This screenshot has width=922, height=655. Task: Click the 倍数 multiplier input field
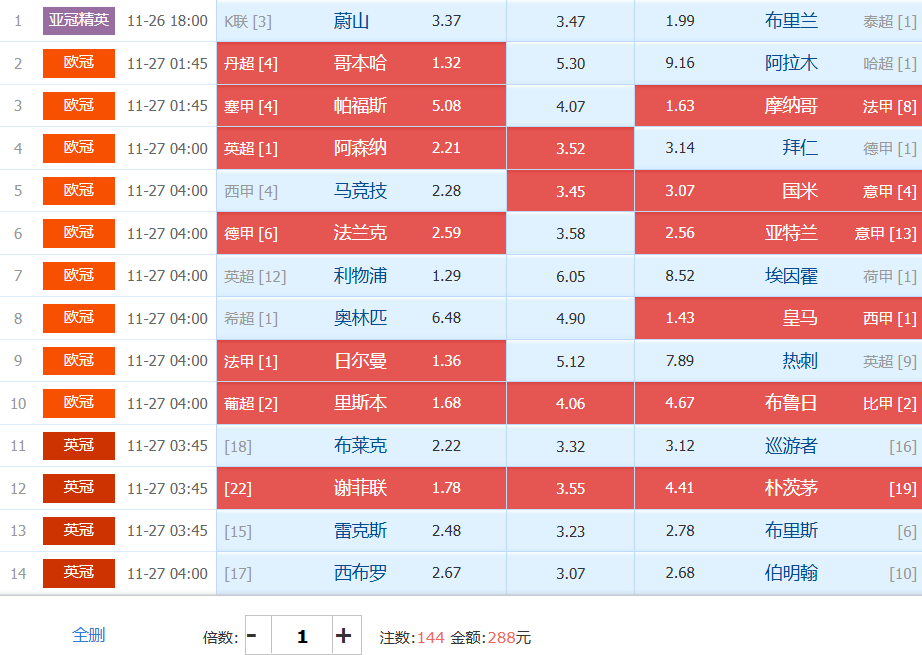(x=301, y=636)
